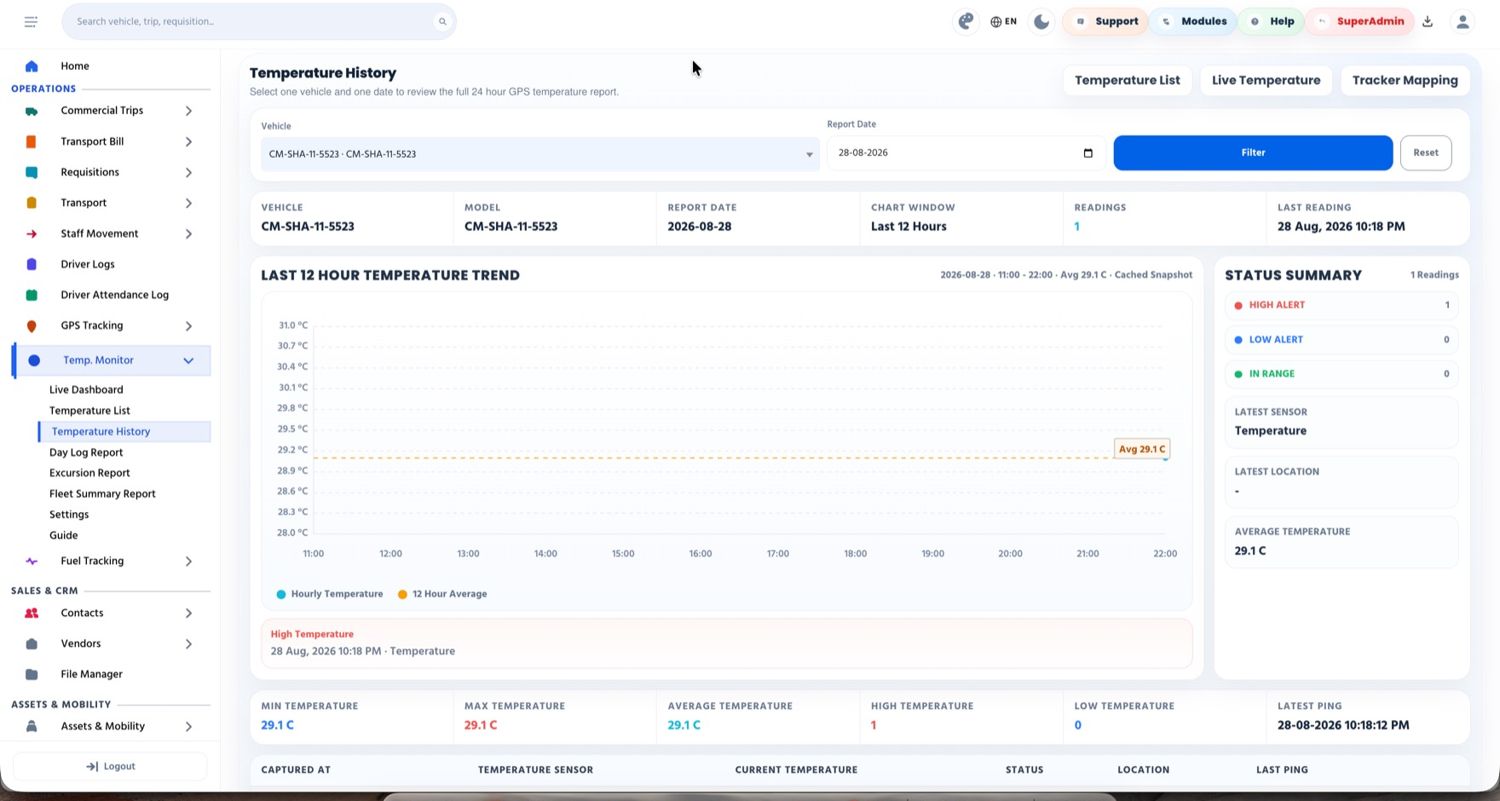Viewport: 1500px width, 801px height.
Task: Open Live Dashboard submenu item
Action: 86,390
